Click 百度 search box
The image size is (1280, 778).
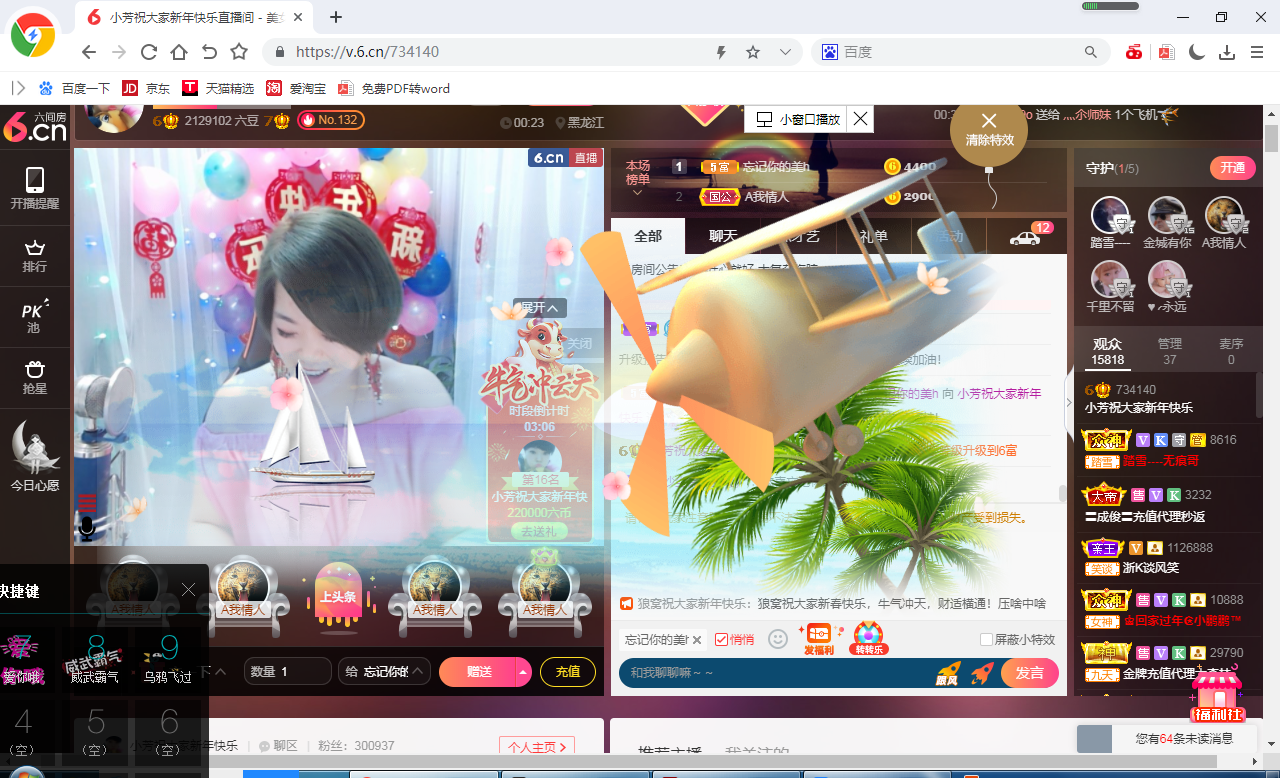(x=960, y=52)
